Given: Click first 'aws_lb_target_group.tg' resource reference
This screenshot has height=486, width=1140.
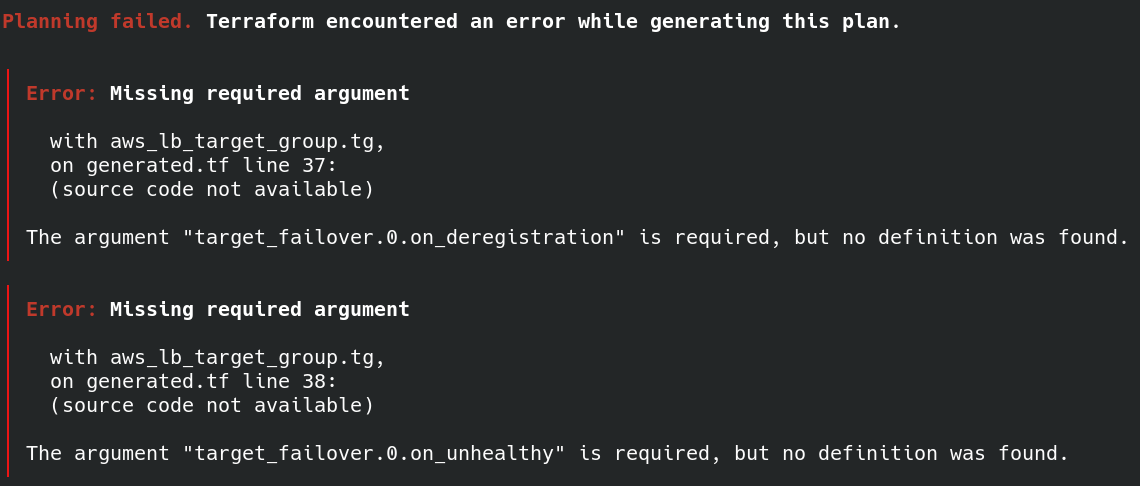Looking at the screenshot, I should click(x=247, y=142).
